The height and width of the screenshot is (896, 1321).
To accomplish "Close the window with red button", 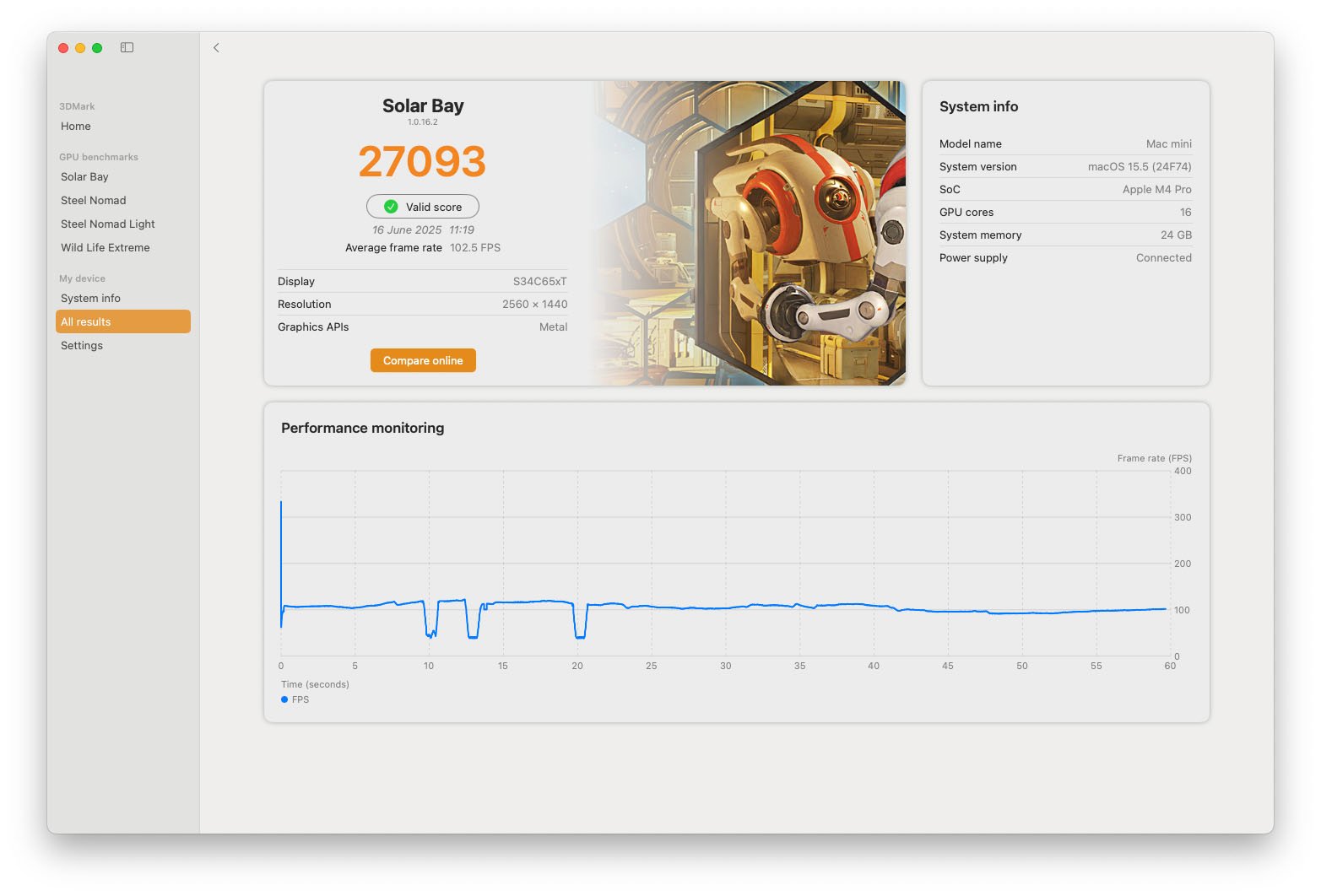I will click(x=63, y=48).
